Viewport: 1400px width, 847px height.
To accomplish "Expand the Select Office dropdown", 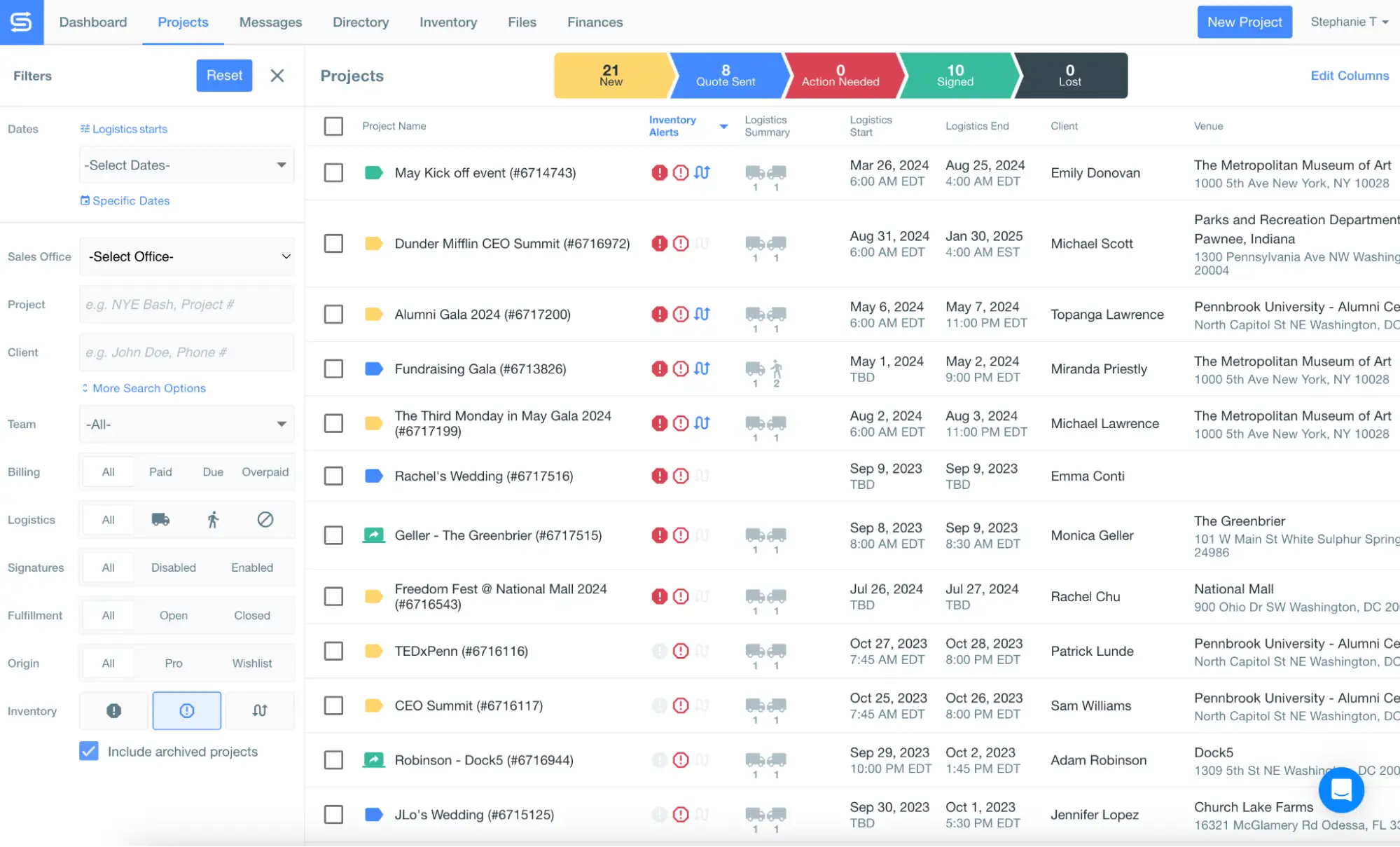I will coord(186,257).
